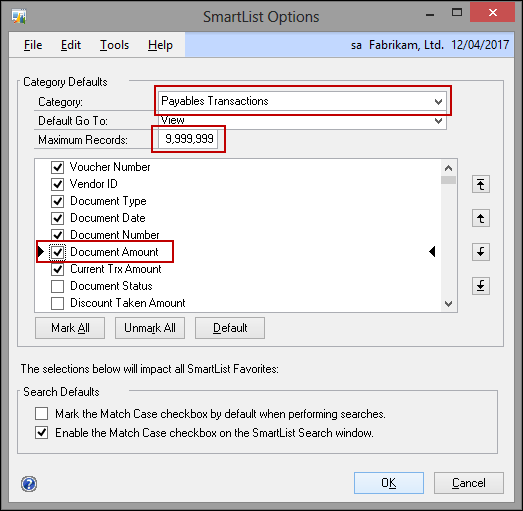
Task: Click the column list scrollbar thumb
Action: click(x=448, y=180)
